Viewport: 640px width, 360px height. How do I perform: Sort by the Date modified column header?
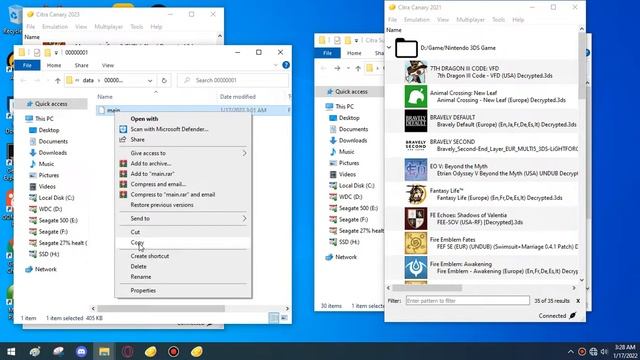(x=238, y=97)
